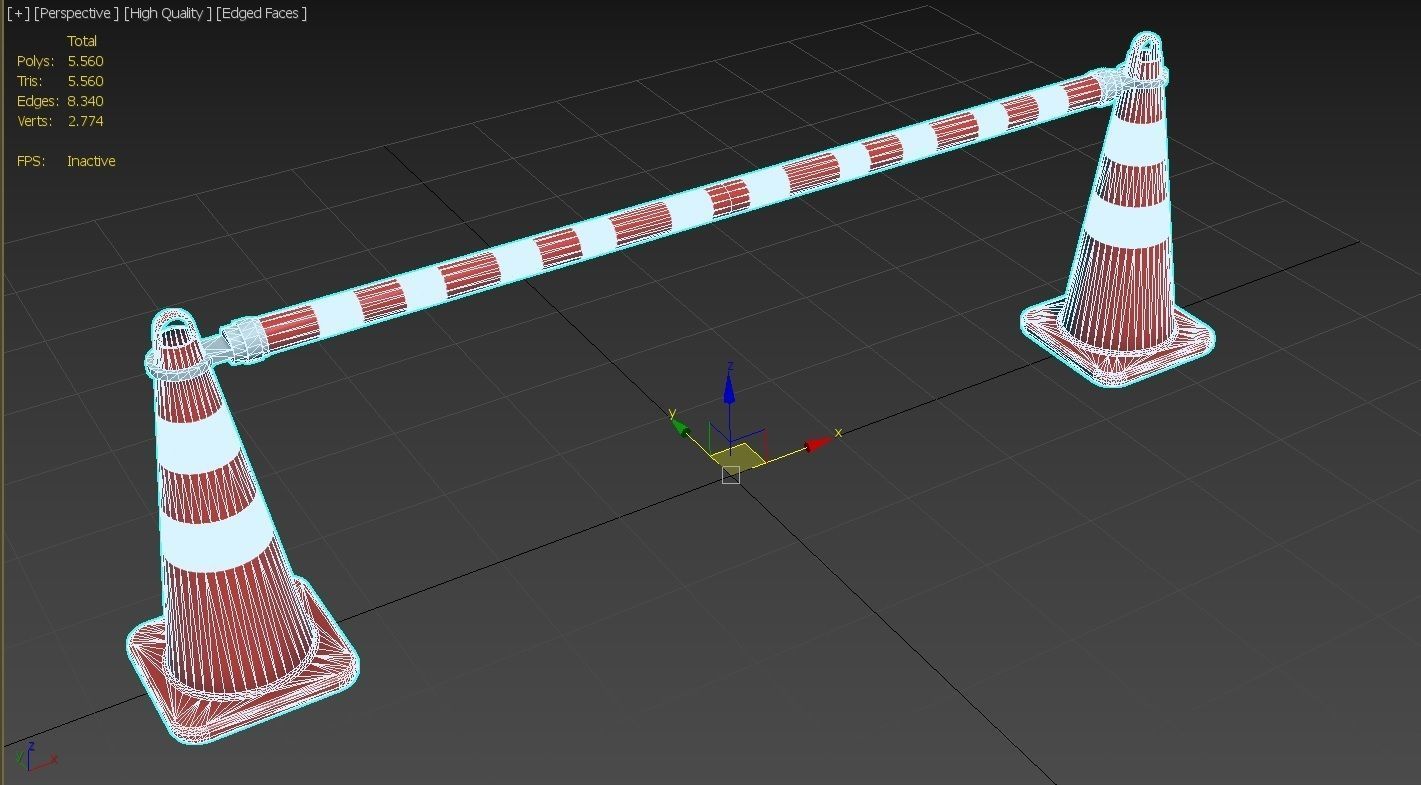Click the Total column header in statistics

[x=82, y=41]
